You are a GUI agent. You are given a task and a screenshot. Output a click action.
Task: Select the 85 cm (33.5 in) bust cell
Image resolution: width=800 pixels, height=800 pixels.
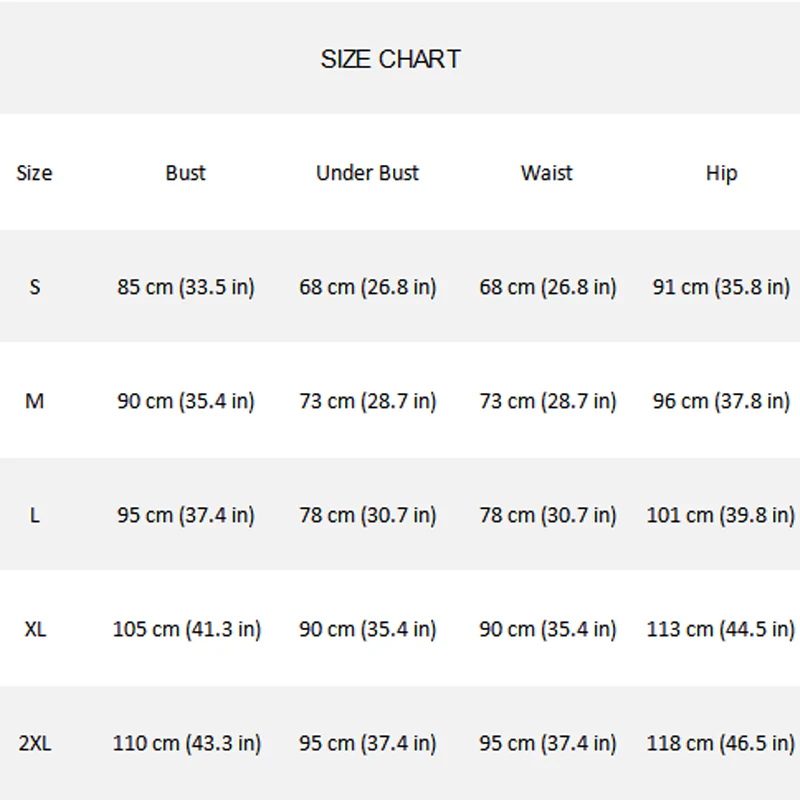[x=186, y=287]
